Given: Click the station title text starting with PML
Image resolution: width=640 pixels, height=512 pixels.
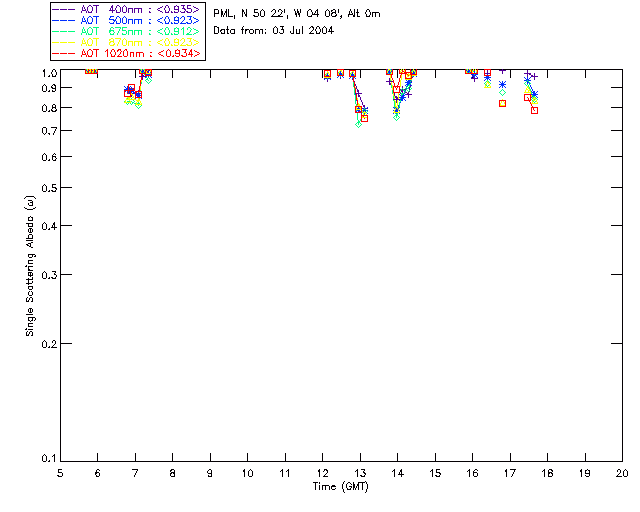Looking at the screenshot, I should (297, 14).
